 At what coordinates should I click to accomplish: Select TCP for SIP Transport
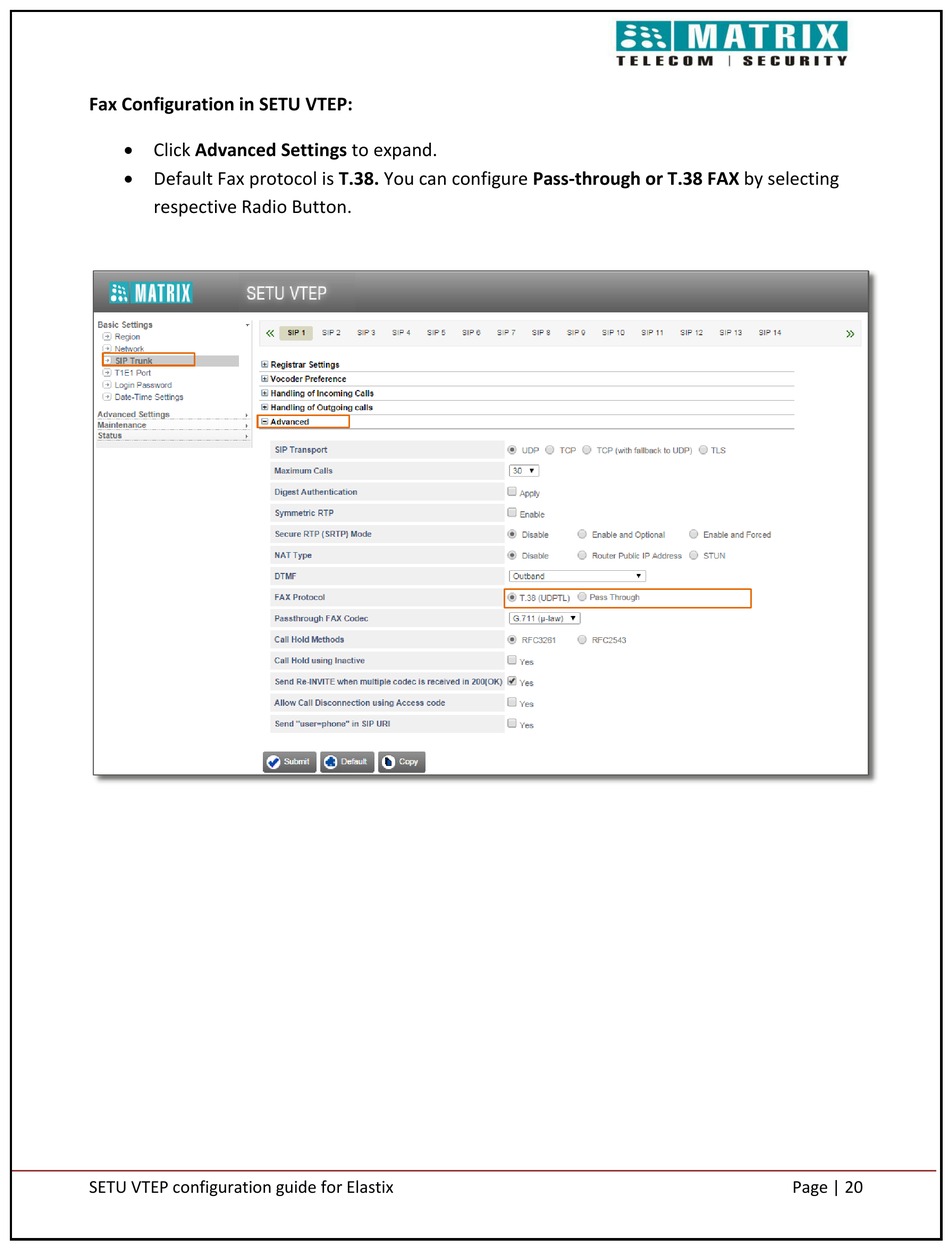coord(550,450)
